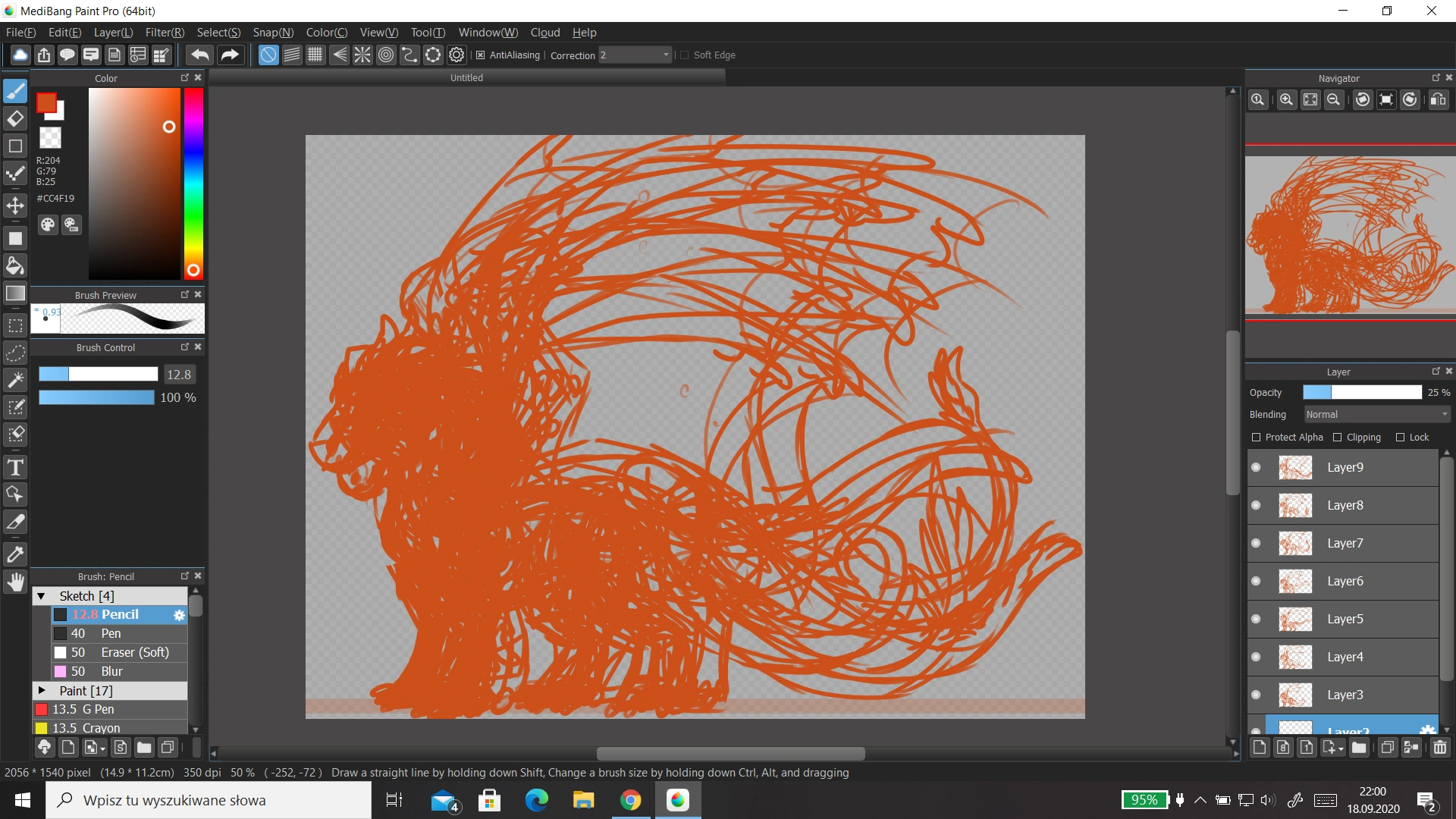This screenshot has height=819, width=1456.
Task: Open the Filter menu
Action: (164, 32)
